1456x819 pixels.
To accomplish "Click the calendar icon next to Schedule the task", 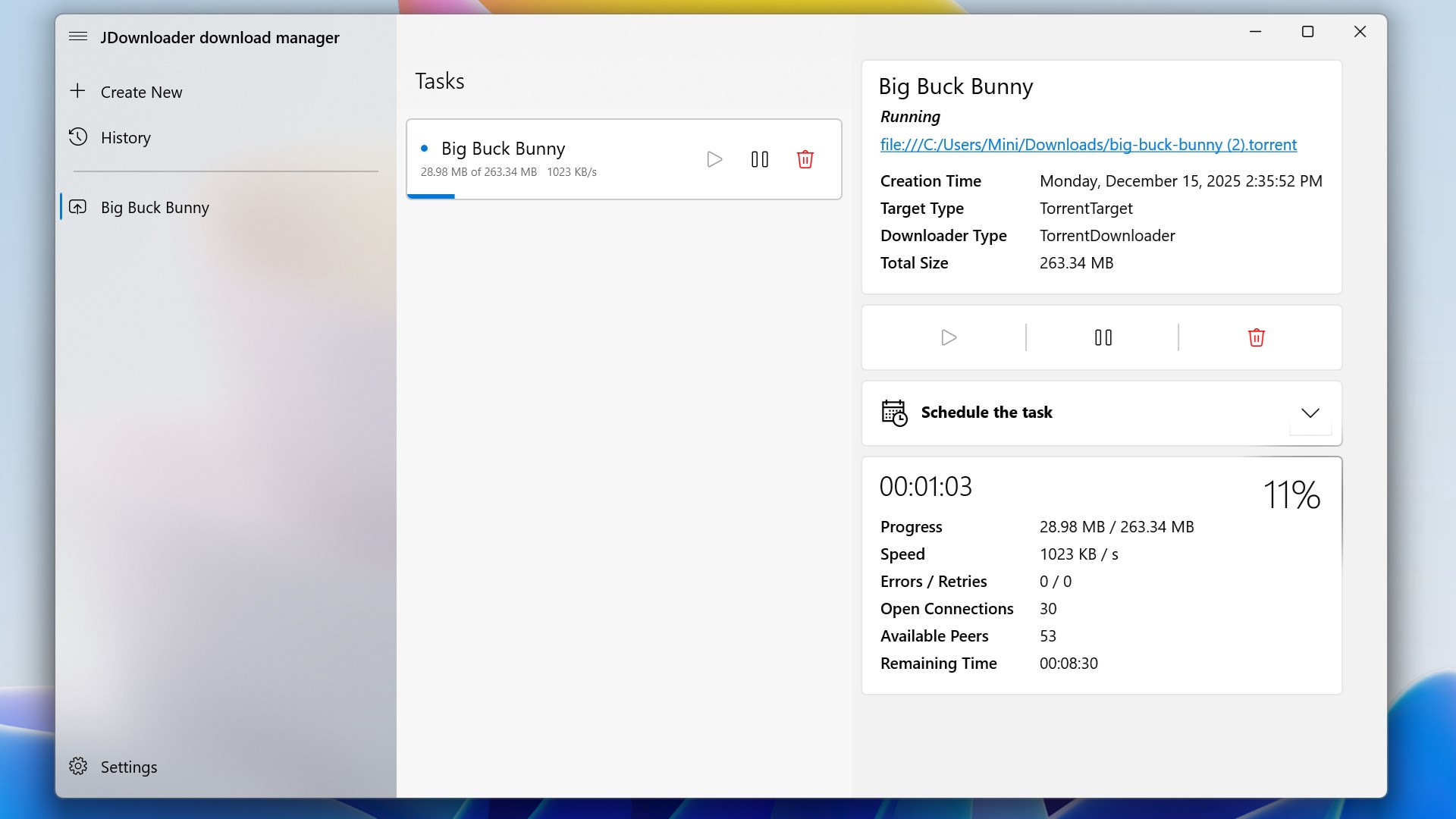I will point(895,413).
